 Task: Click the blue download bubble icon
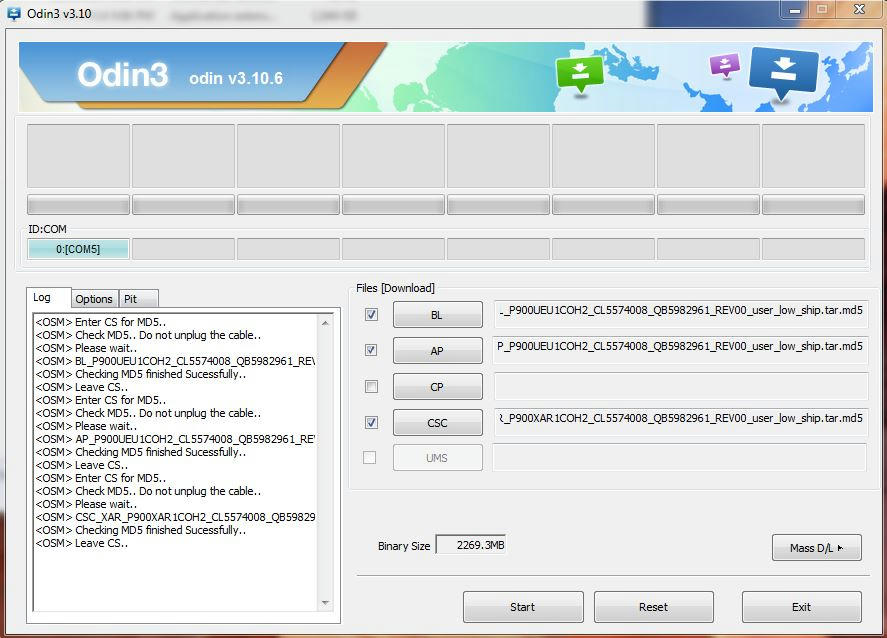click(x=784, y=72)
